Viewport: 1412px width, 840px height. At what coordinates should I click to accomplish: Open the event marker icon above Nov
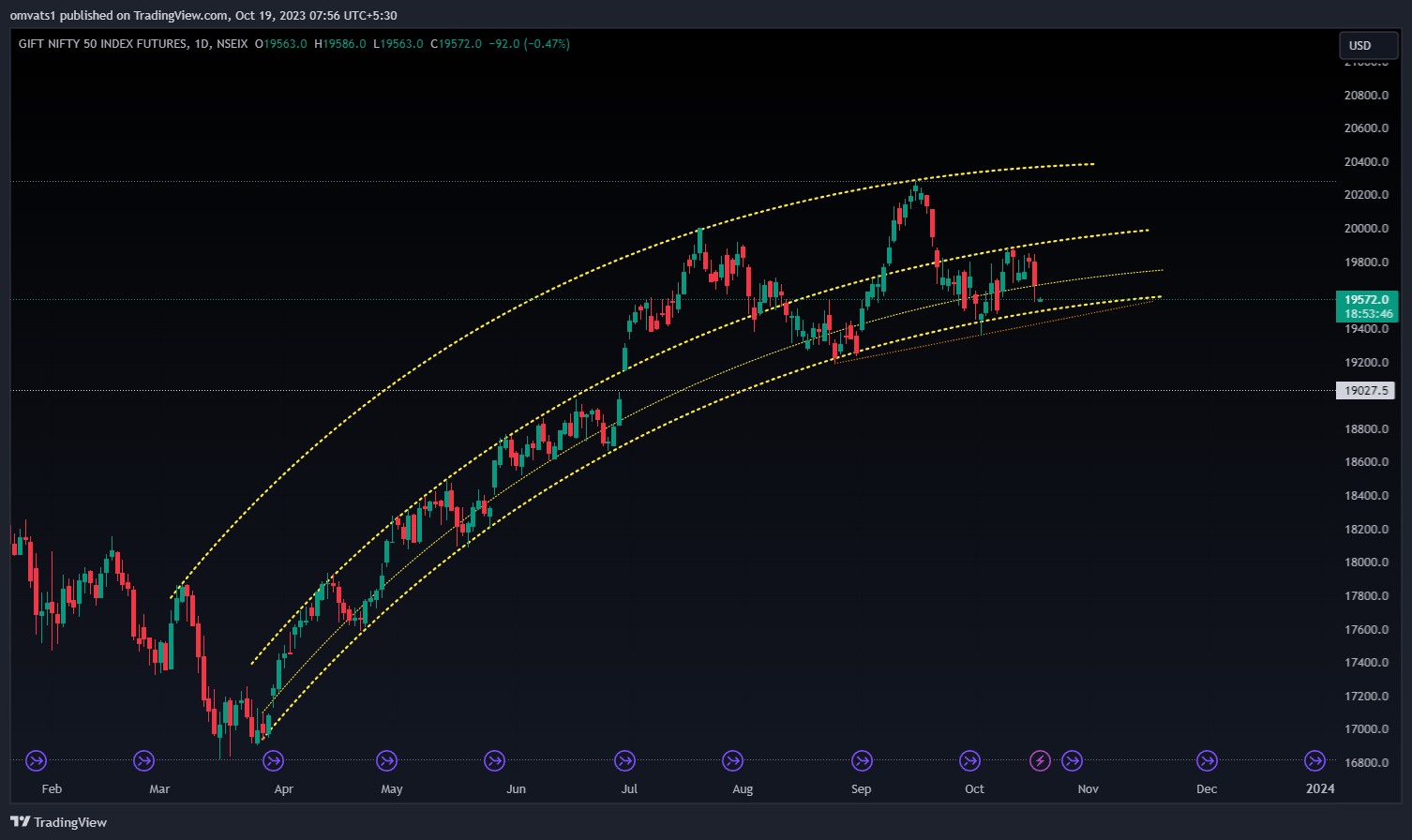(1073, 760)
